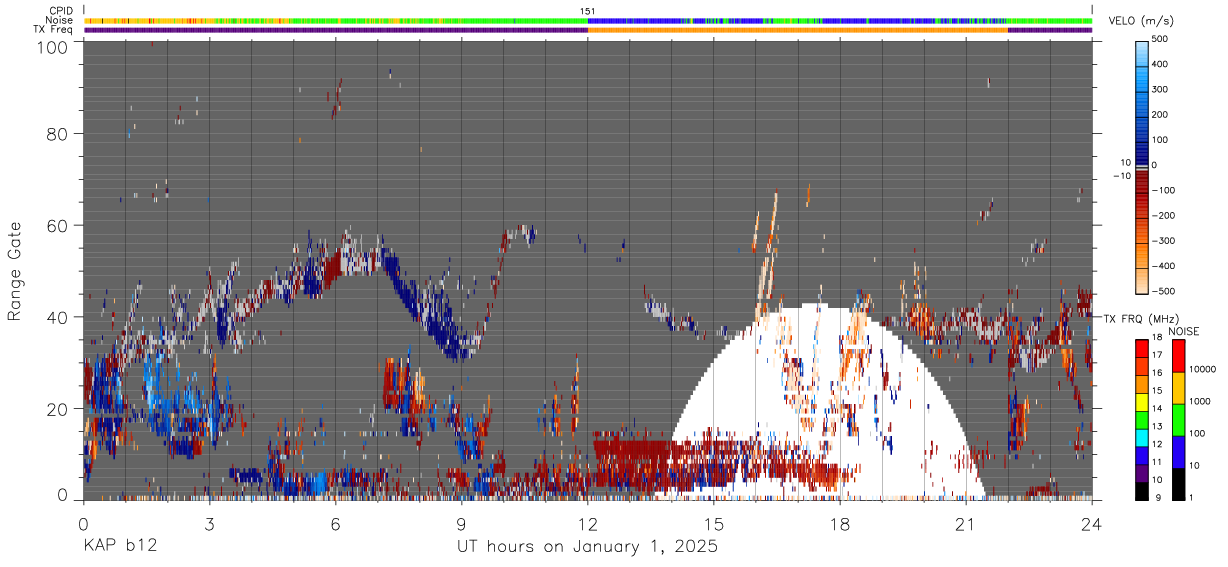Click the red 17 MHz frequency swatch

pyautogui.click(x=1142, y=349)
